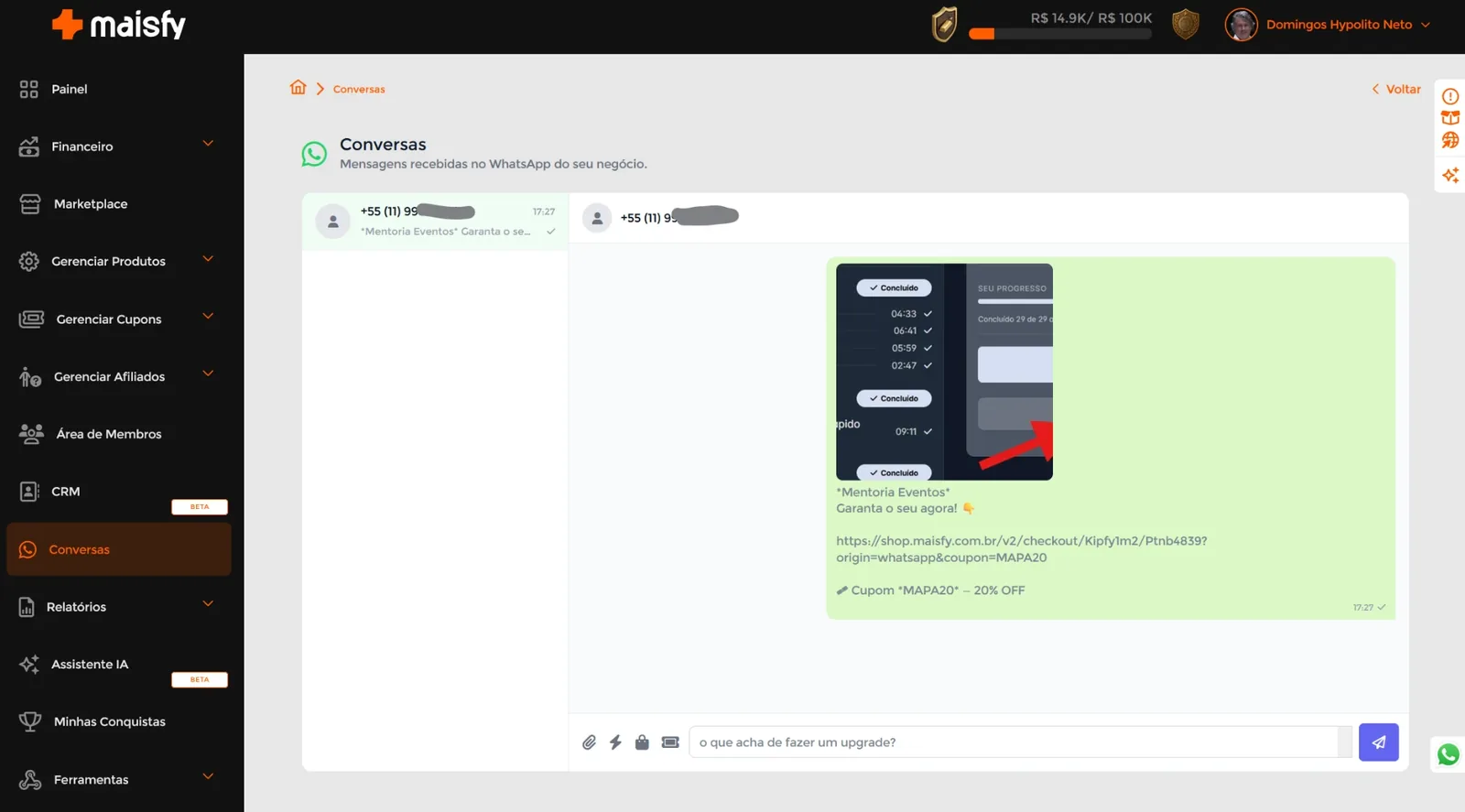
Task: Click the globe icon on the right edge
Action: [1450, 140]
